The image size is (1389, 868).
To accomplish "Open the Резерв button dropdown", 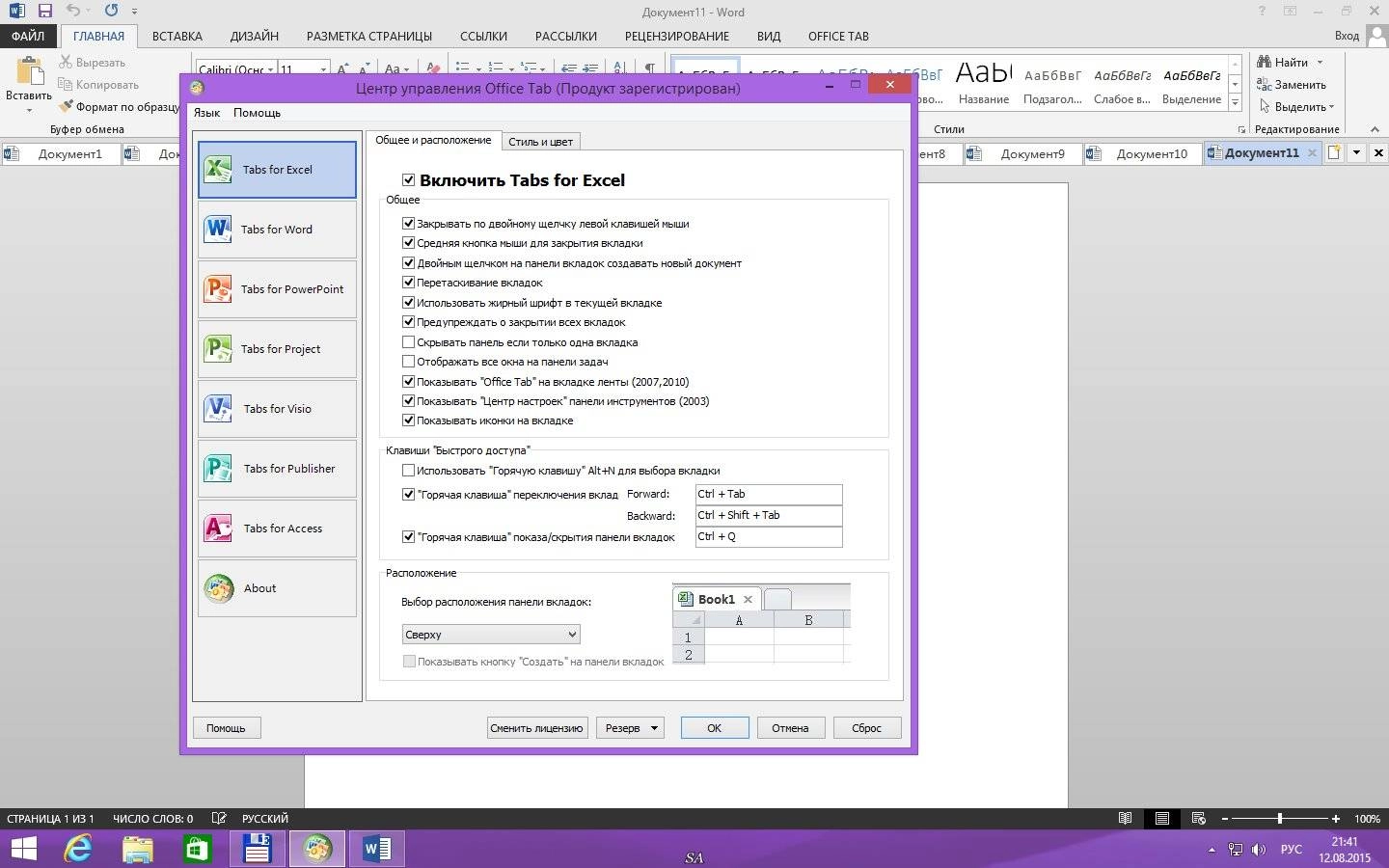I will [x=630, y=728].
